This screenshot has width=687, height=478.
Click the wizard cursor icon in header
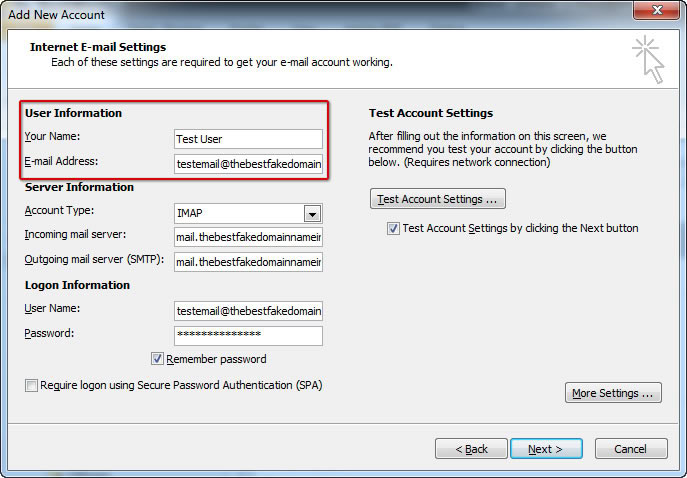(648, 60)
